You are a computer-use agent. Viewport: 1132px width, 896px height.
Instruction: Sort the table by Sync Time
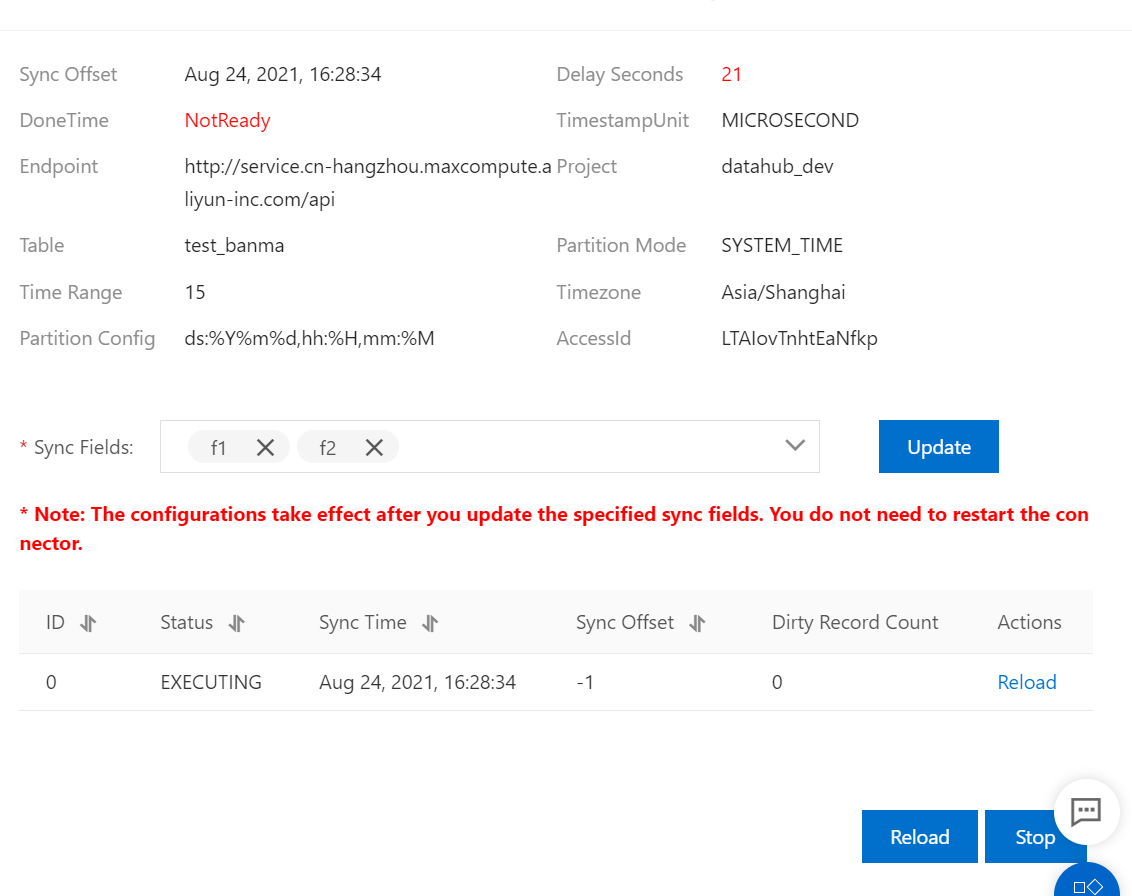click(430, 623)
